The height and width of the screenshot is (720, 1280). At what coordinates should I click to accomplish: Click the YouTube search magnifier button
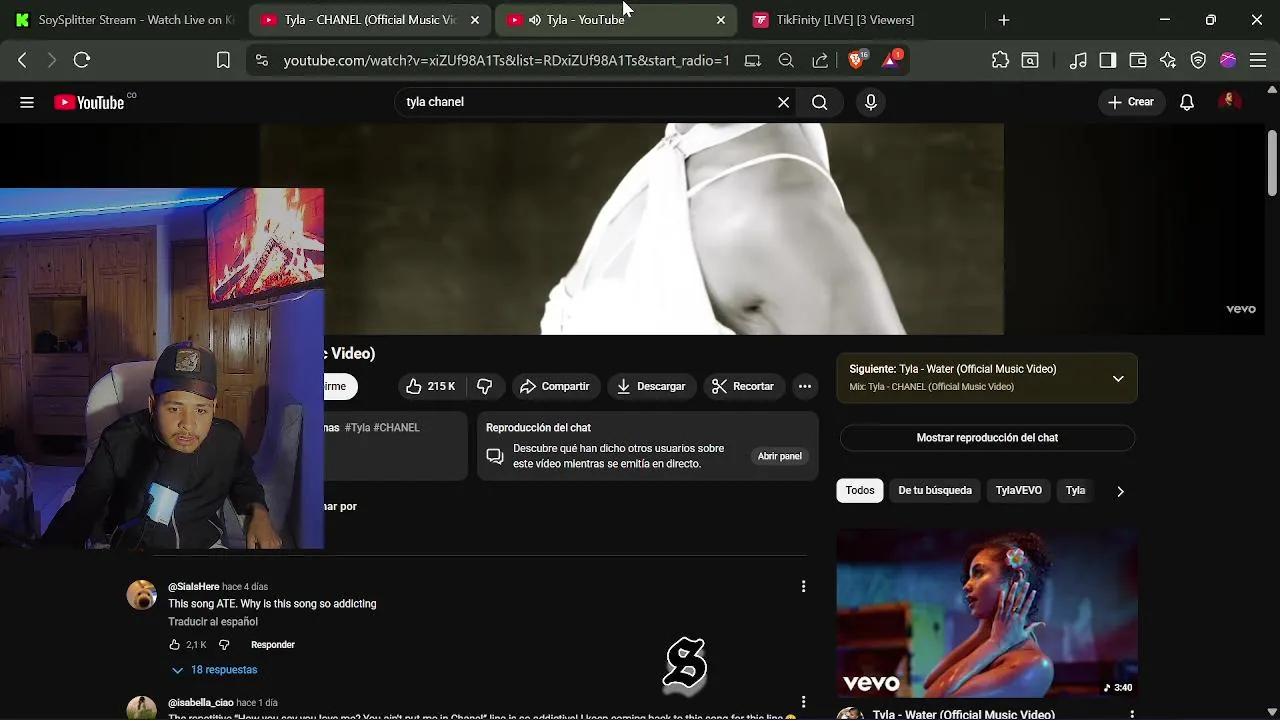819,102
